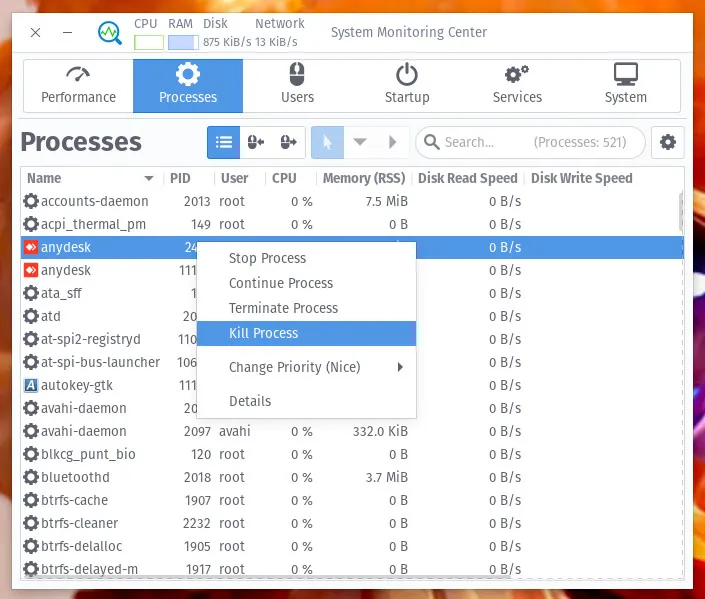The height and width of the screenshot is (599, 705).
Task: Click the 7.5 MiB memory value
Action: (386, 201)
